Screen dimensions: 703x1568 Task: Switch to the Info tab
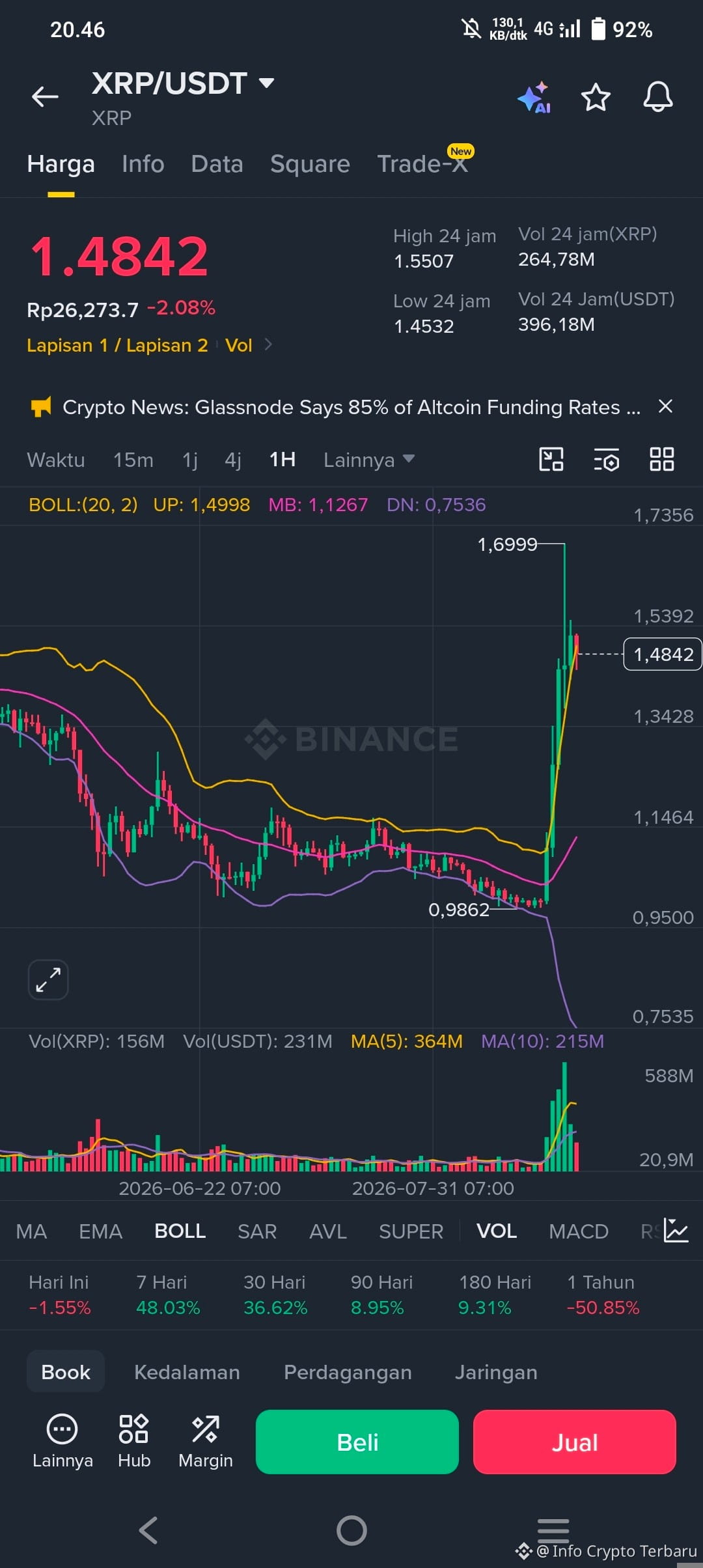pos(143,164)
